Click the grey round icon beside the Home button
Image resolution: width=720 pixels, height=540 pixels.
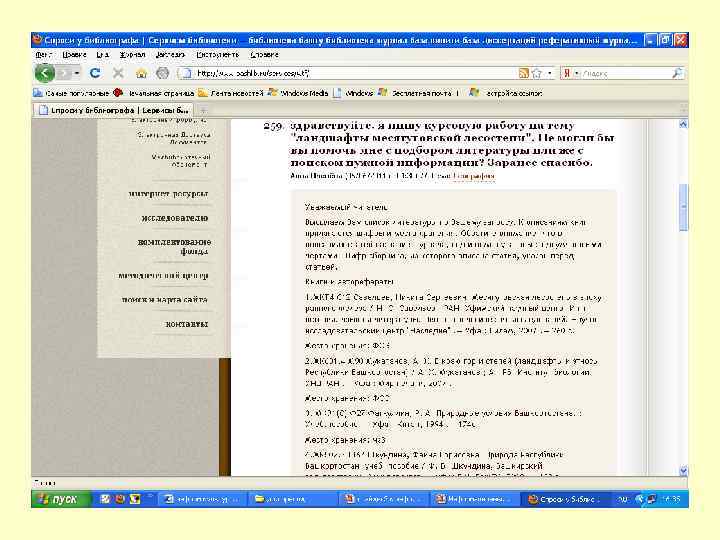163,73
